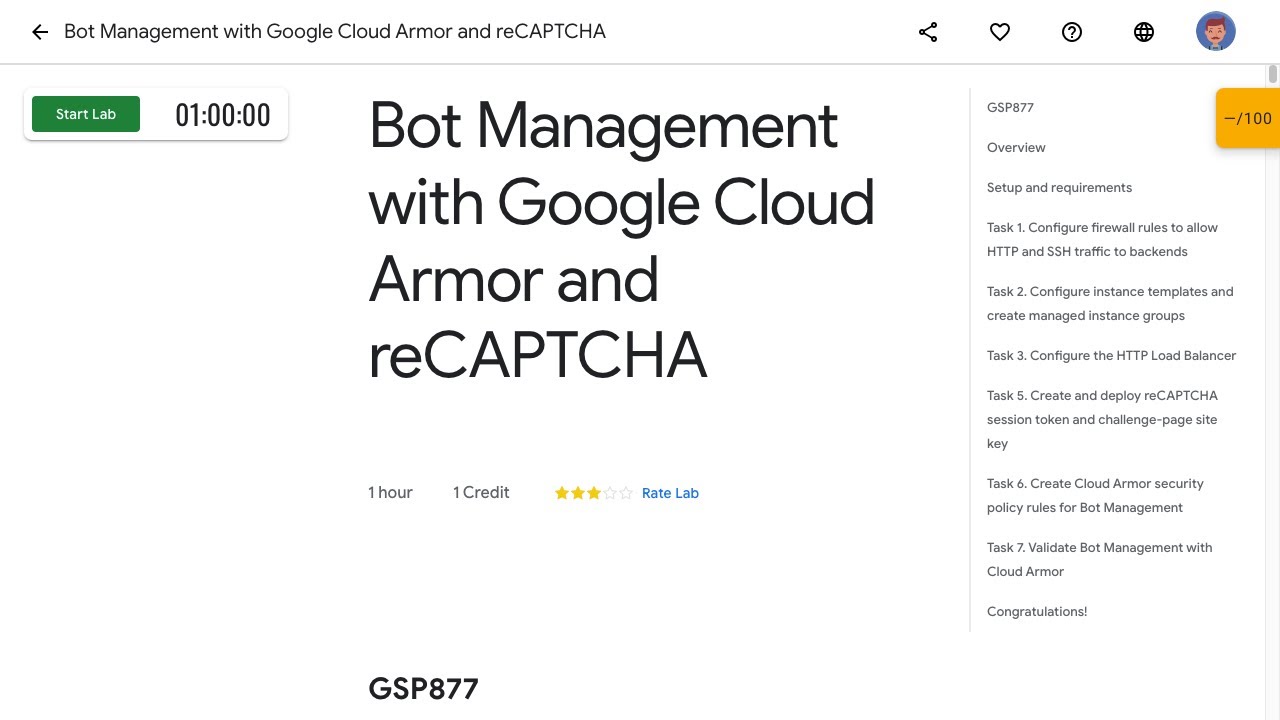Screen dimensions: 1280x720
Task: Open the score badge showing —/100
Action: pos(1248,118)
